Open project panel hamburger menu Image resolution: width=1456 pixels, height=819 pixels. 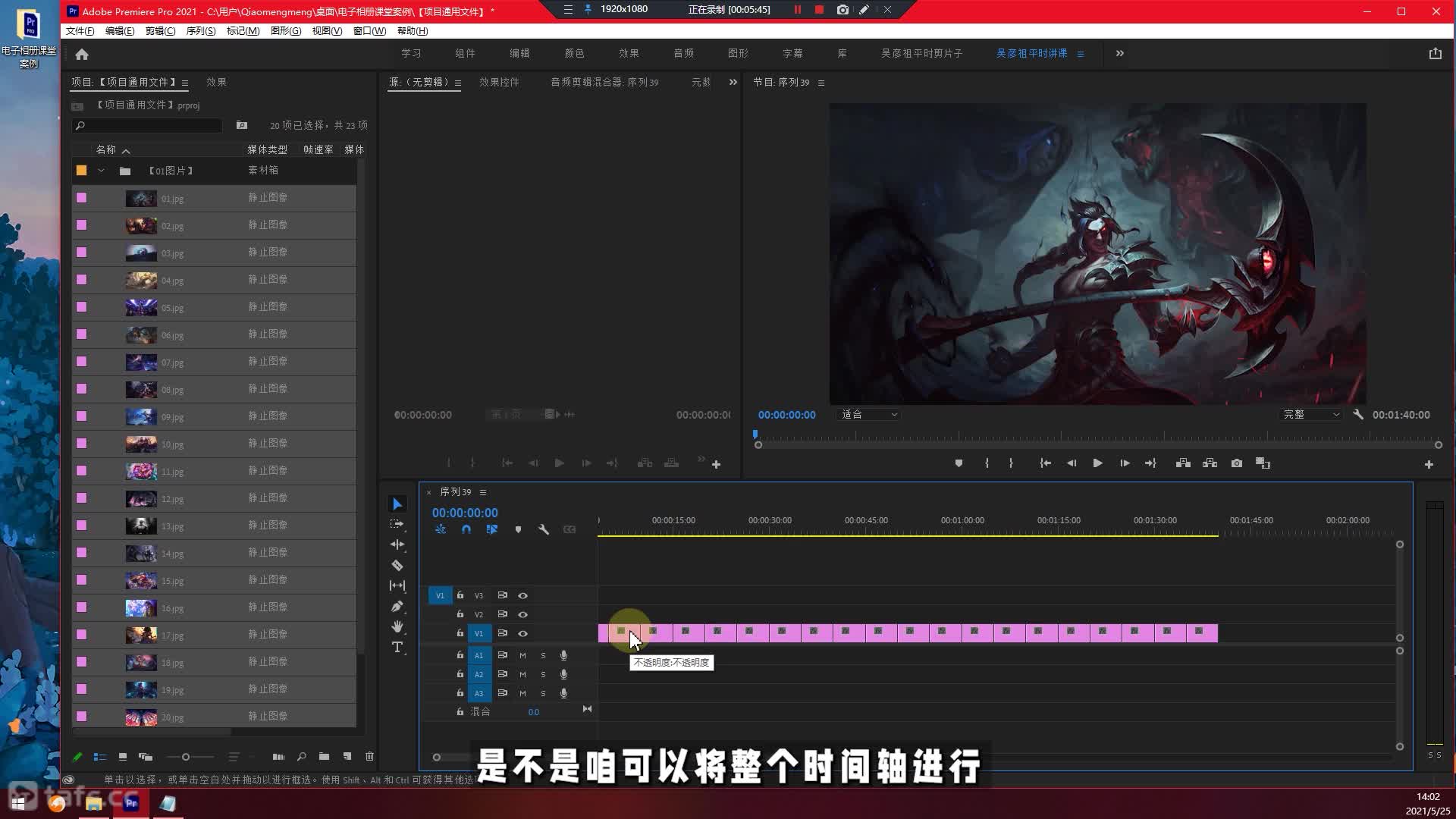point(185,83)
